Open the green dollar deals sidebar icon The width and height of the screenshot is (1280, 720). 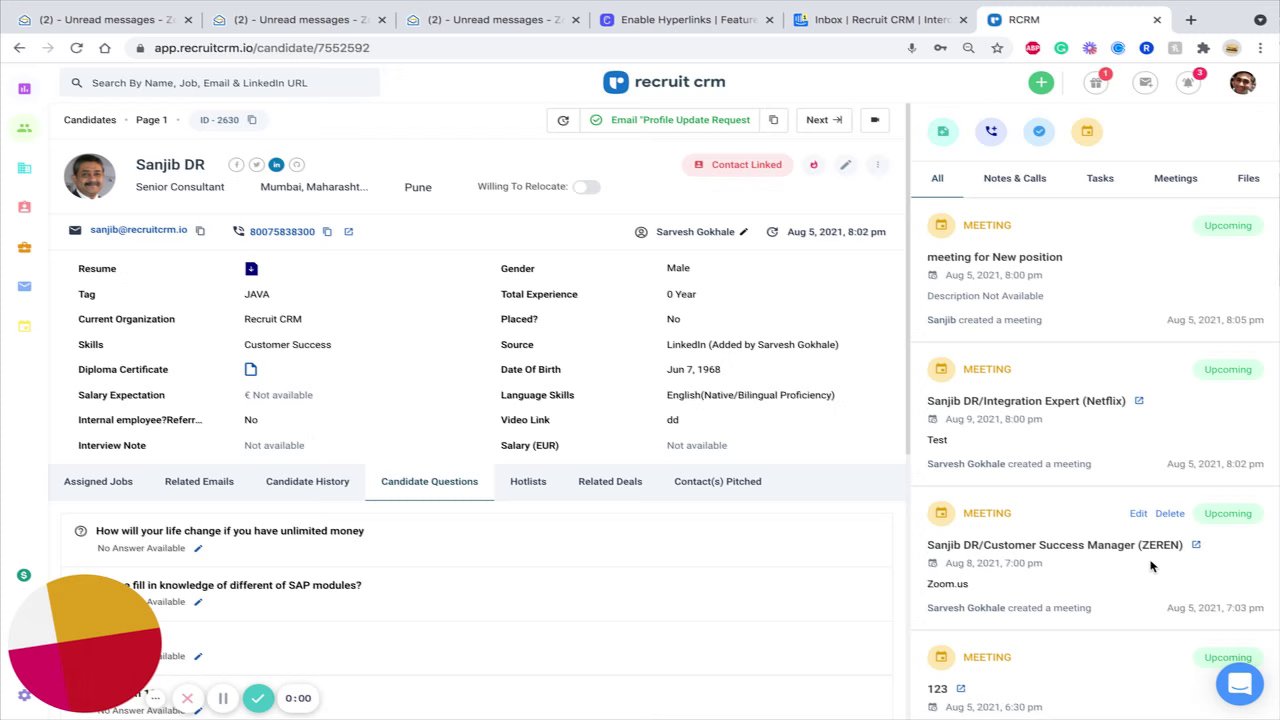click(24, 575)
